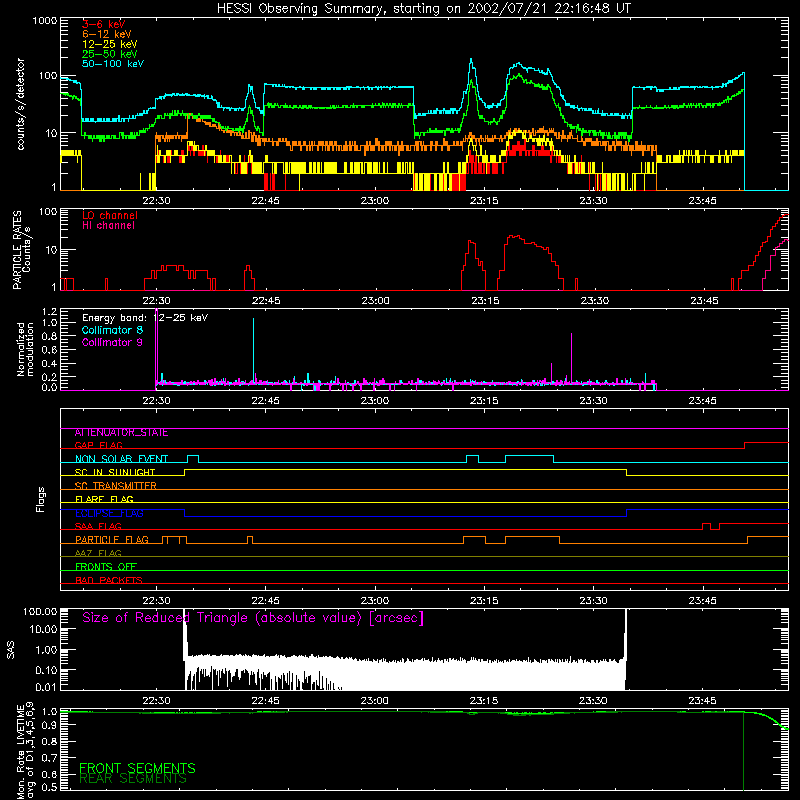Click the NON_SOLAR_EVENT flag label
Screen dimensions: 800x800
click(x=121, y=459)
